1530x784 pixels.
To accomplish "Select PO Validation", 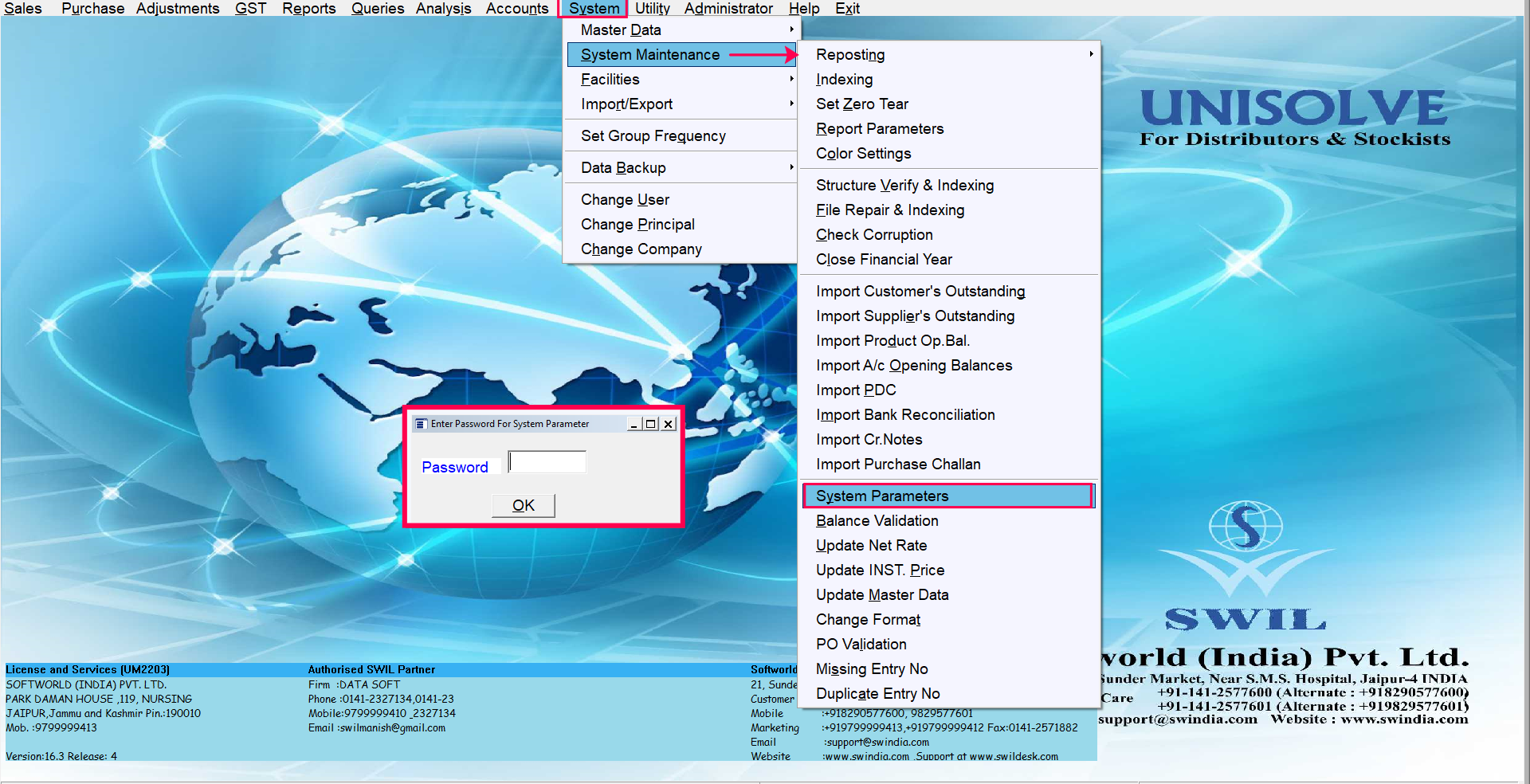I will tap(949, 644).
